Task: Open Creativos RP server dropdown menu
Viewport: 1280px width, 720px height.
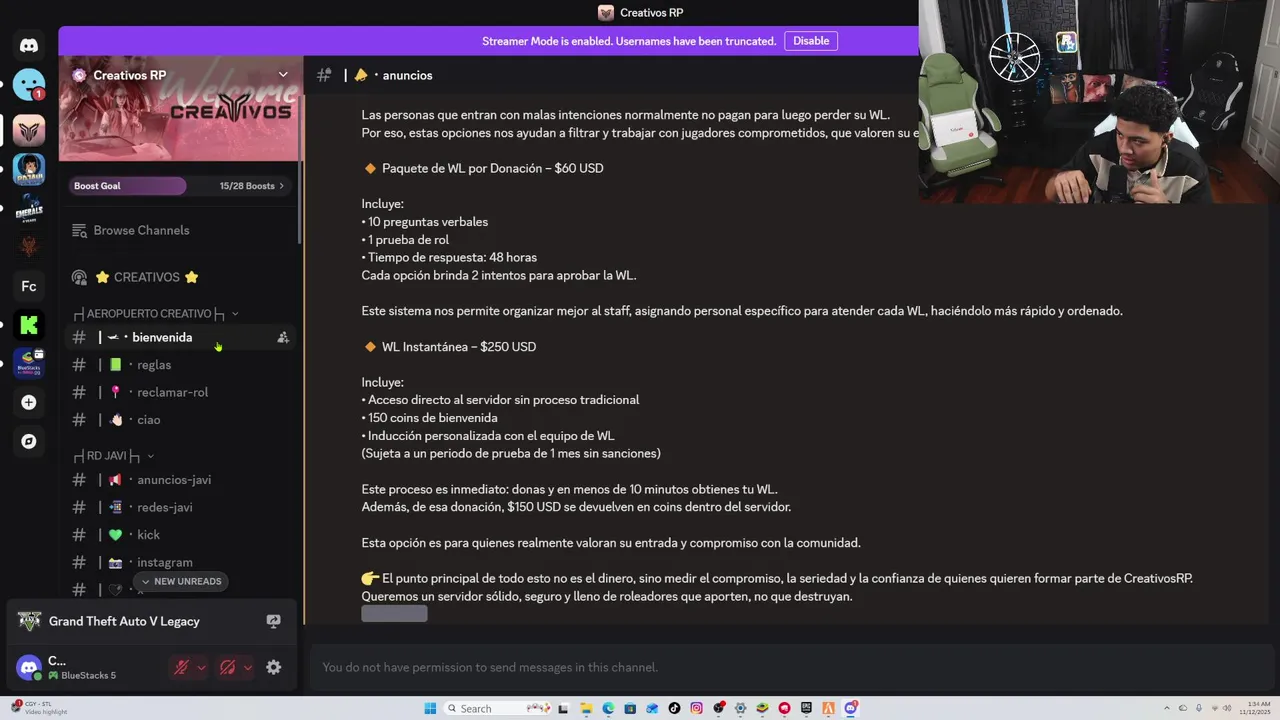Action: coord(283,75)
